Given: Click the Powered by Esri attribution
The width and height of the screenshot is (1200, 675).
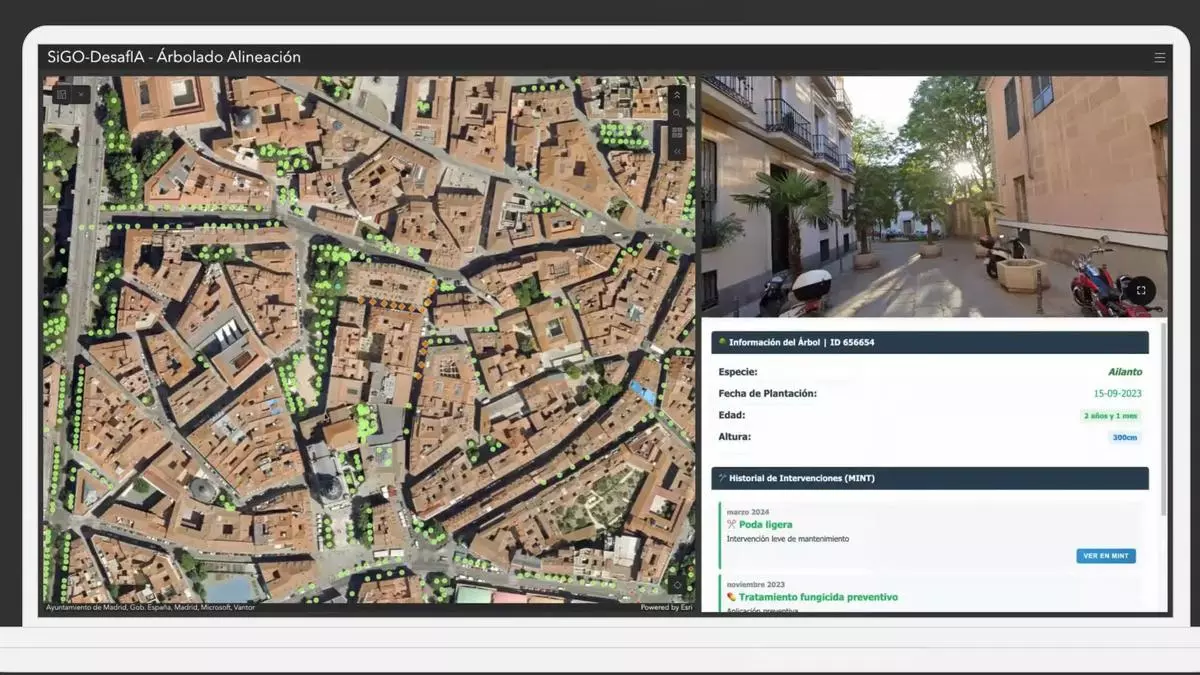Looking at the screenshot, I should (x=665, y=607).
